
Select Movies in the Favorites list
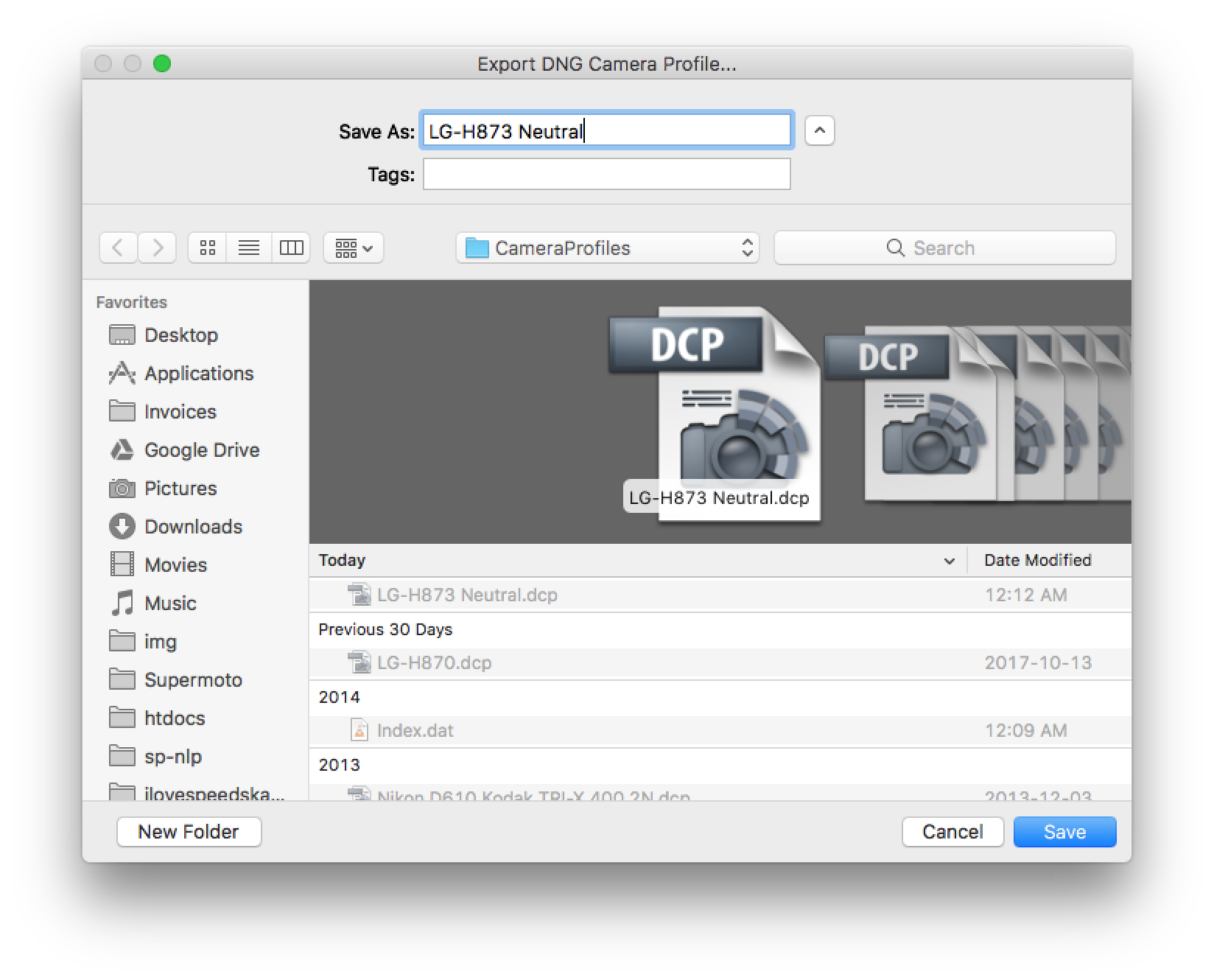[158, 565]
